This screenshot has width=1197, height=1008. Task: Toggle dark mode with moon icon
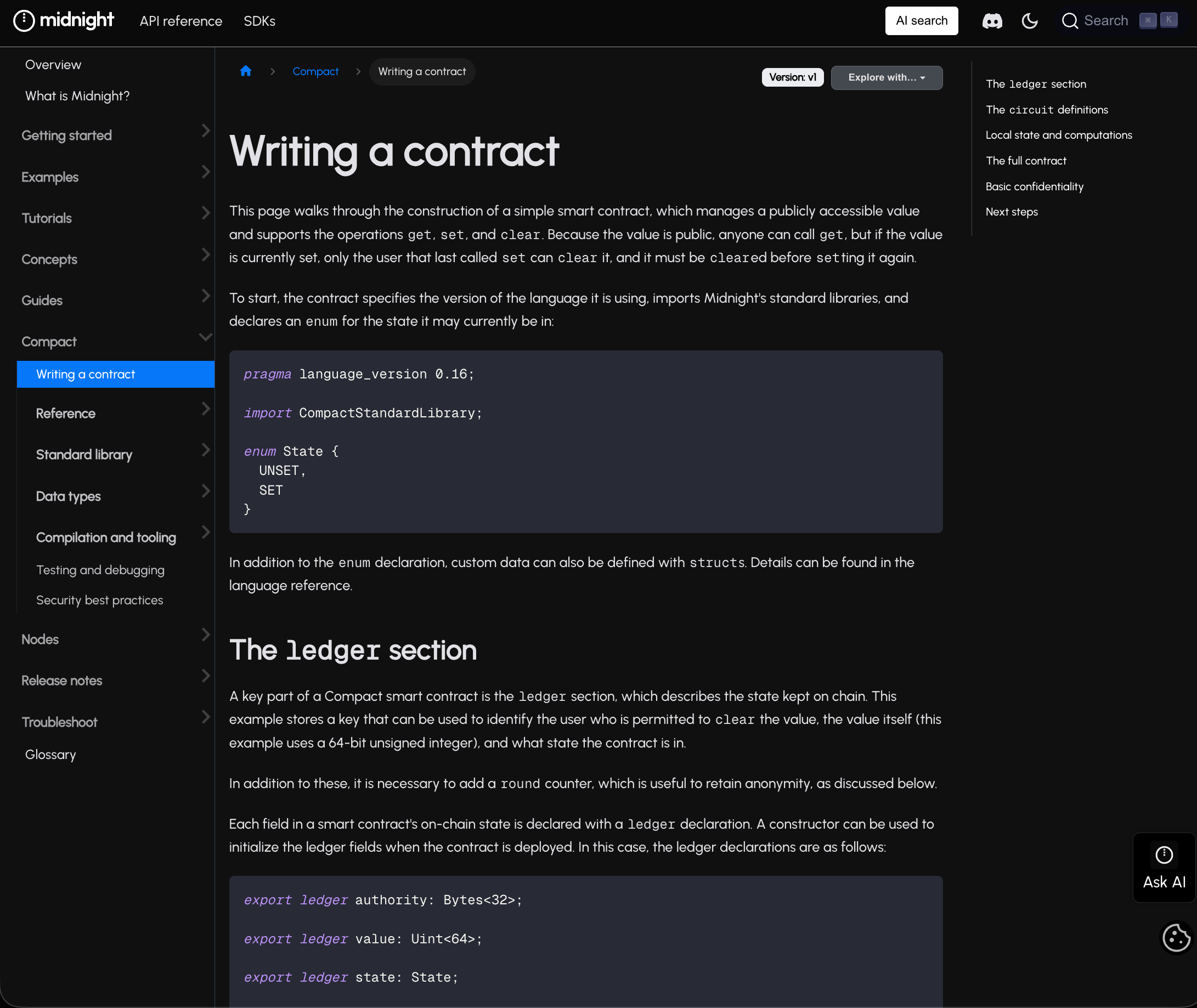point(1030,21)
